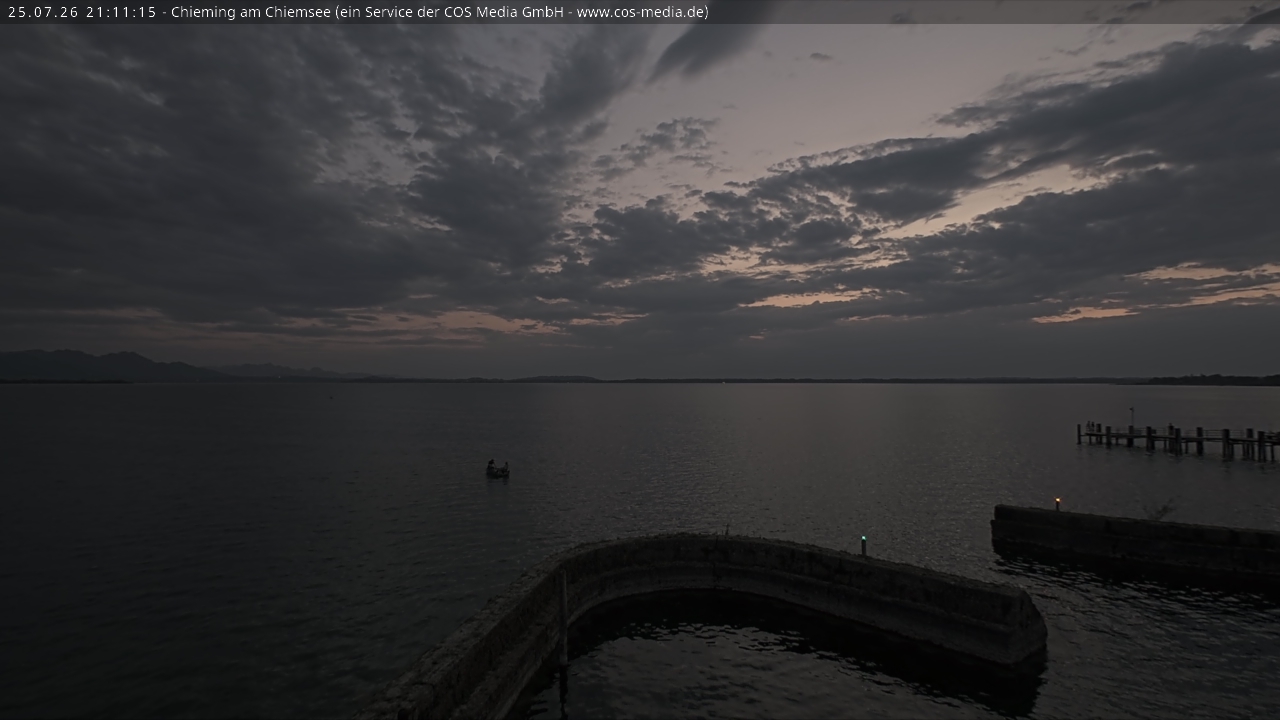Click the small post atop the curved breakwater
Viewport: 1280px width, 720px height.
click(727, 530)
